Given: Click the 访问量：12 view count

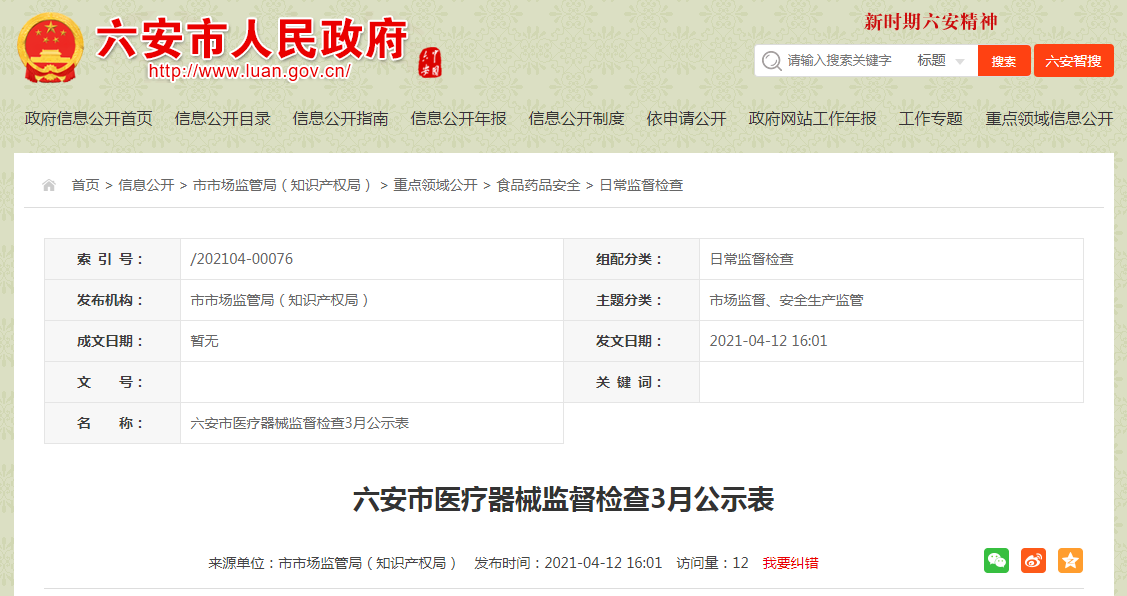Looking at the screenshot, I should click(x=712, y=563).
